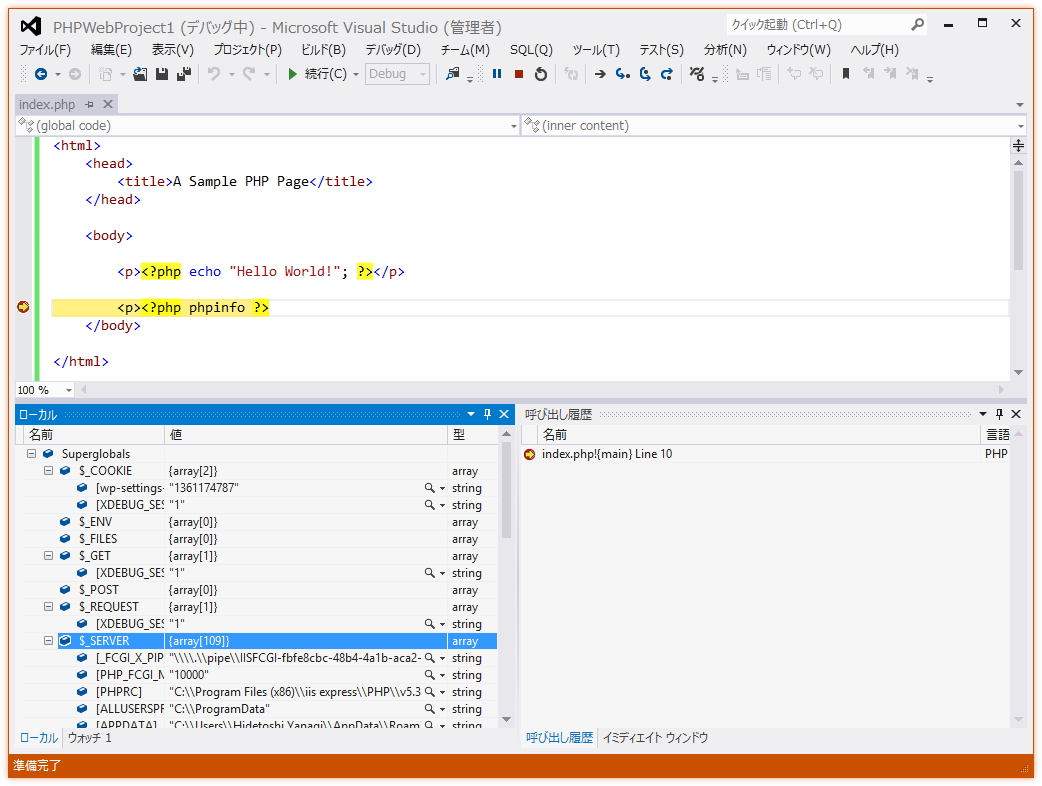Click the Navigate Backward arrow icon
This screenshot has height=786, width=1042.
(41, 74)
